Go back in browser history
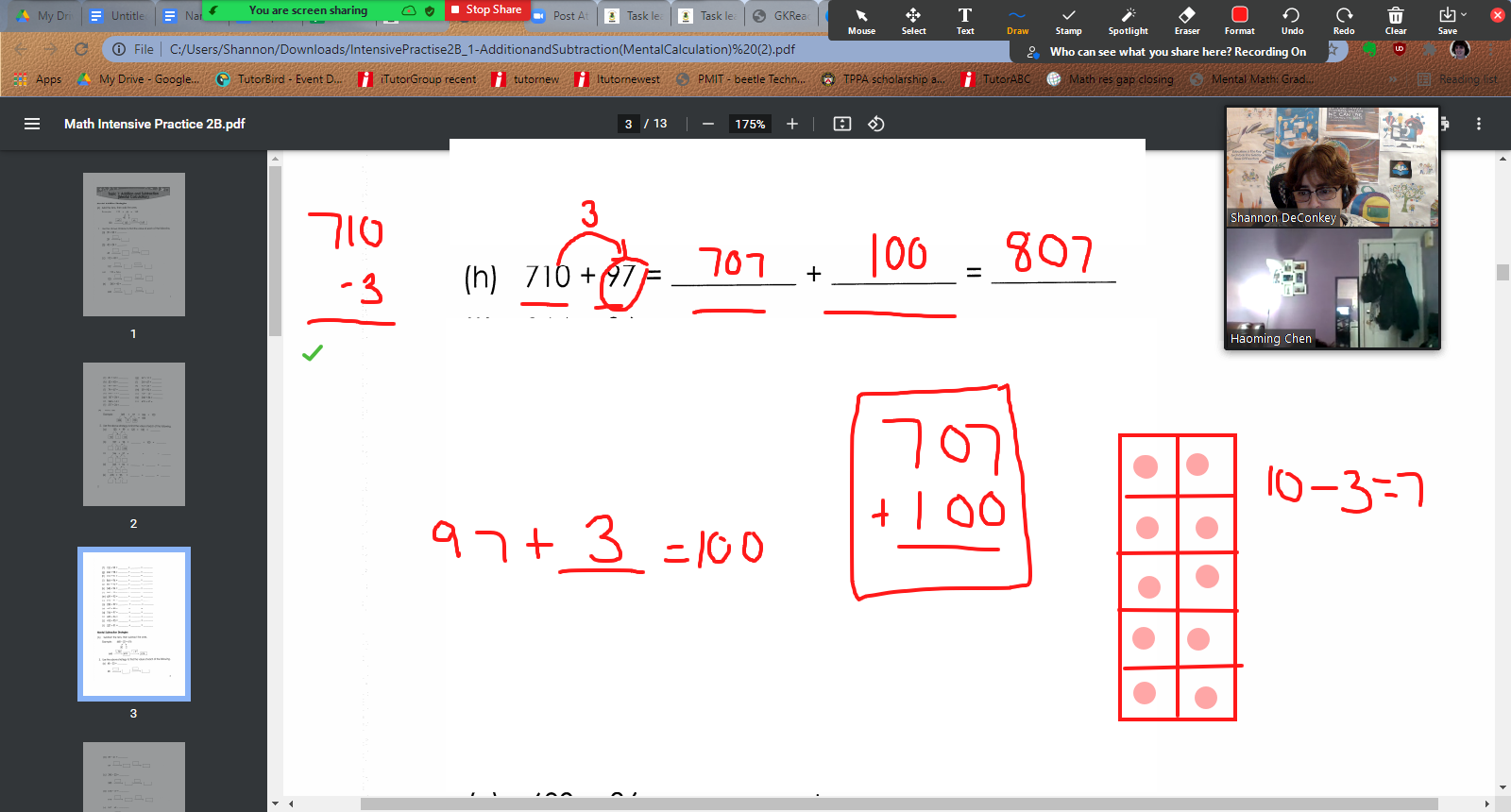This screenshot has height=812, width=1511. coord(21,49)
